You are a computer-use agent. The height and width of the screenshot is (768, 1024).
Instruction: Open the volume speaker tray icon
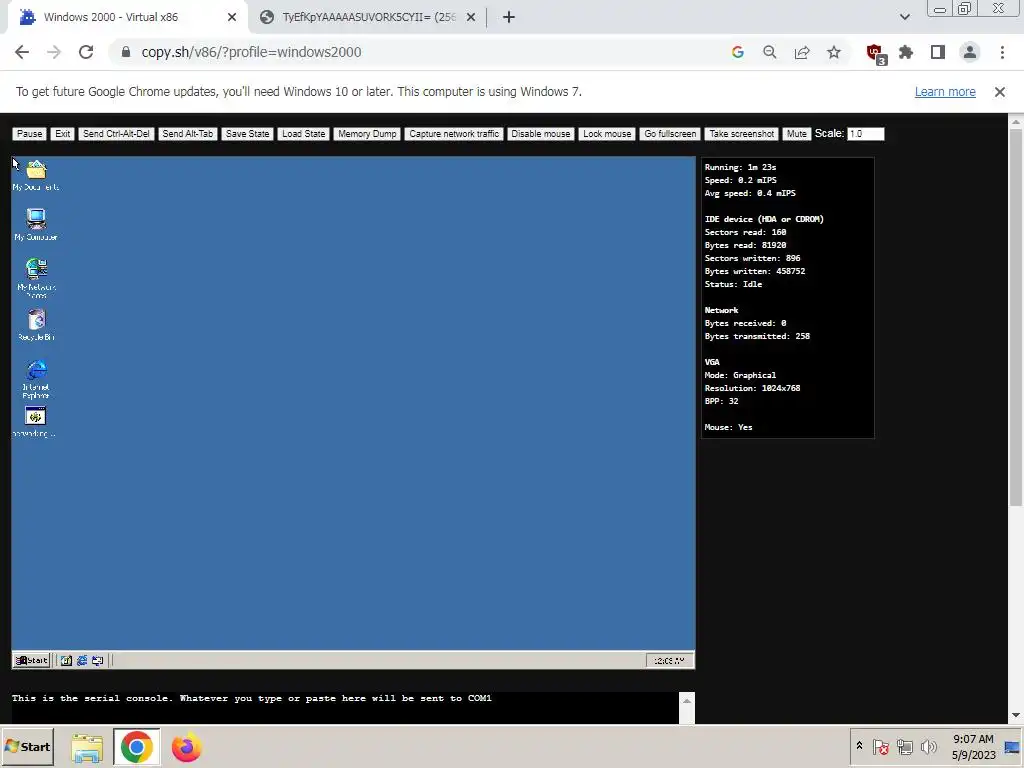pyautogui.click(x=928, y=746)
